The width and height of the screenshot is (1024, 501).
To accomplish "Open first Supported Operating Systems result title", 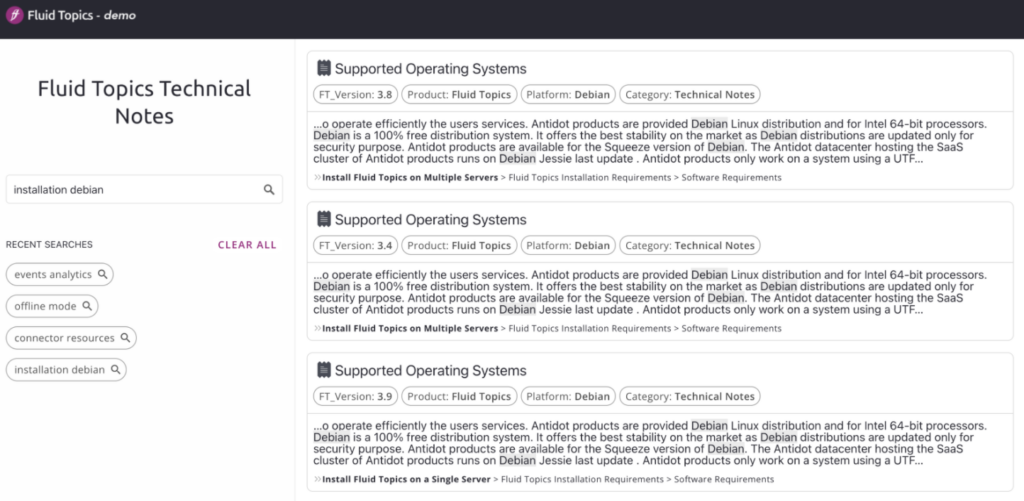I will (x=430, y=69).
